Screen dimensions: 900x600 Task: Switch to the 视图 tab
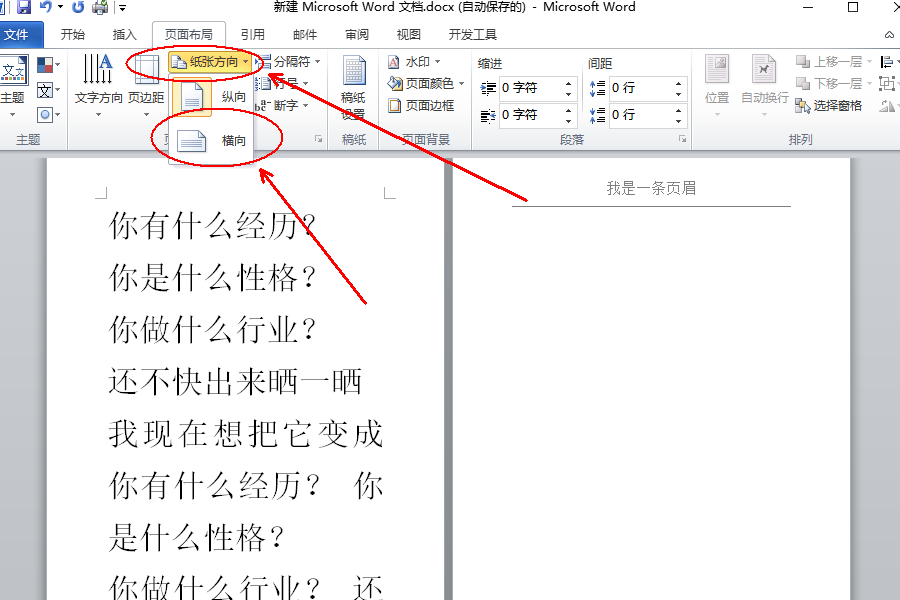[409, 34]
